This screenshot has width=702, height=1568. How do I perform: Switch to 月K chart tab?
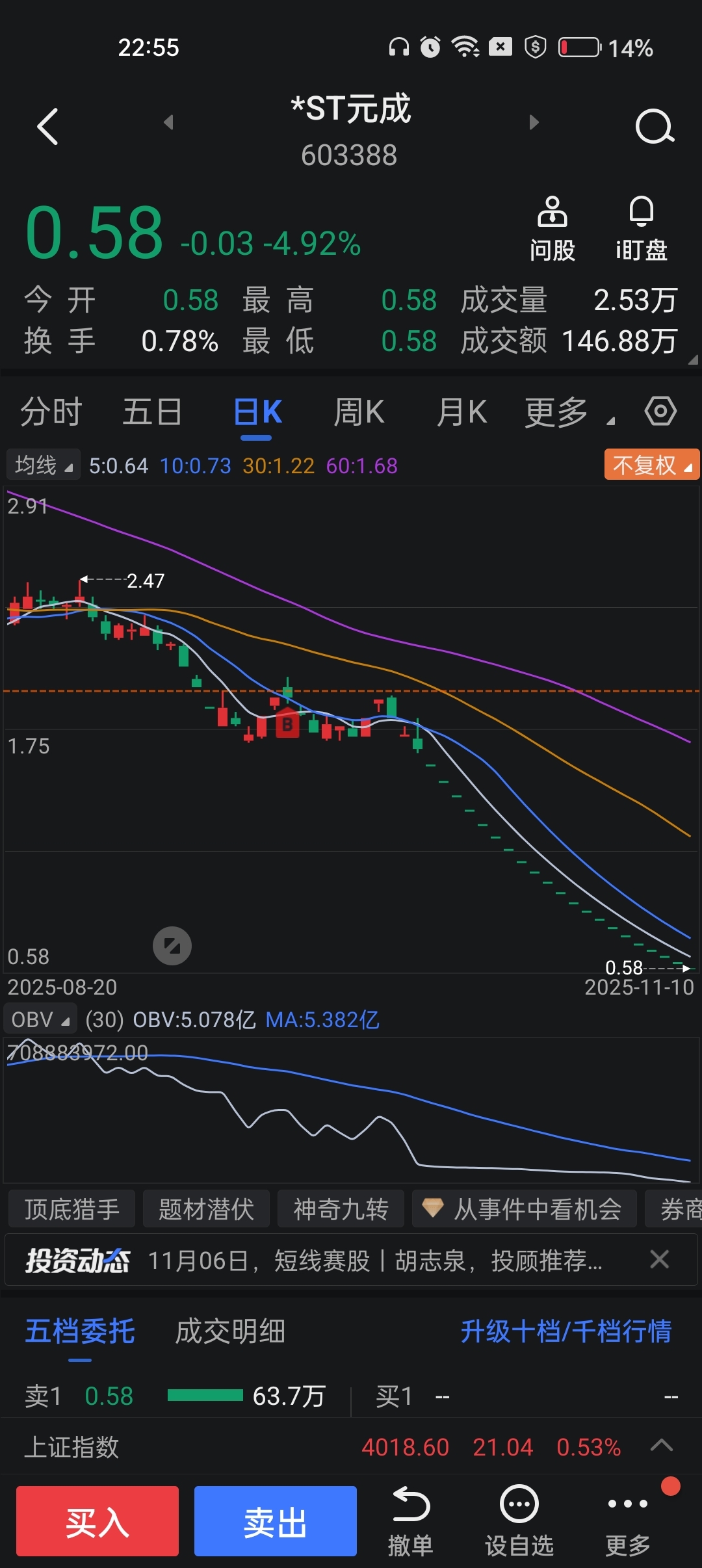461,412
